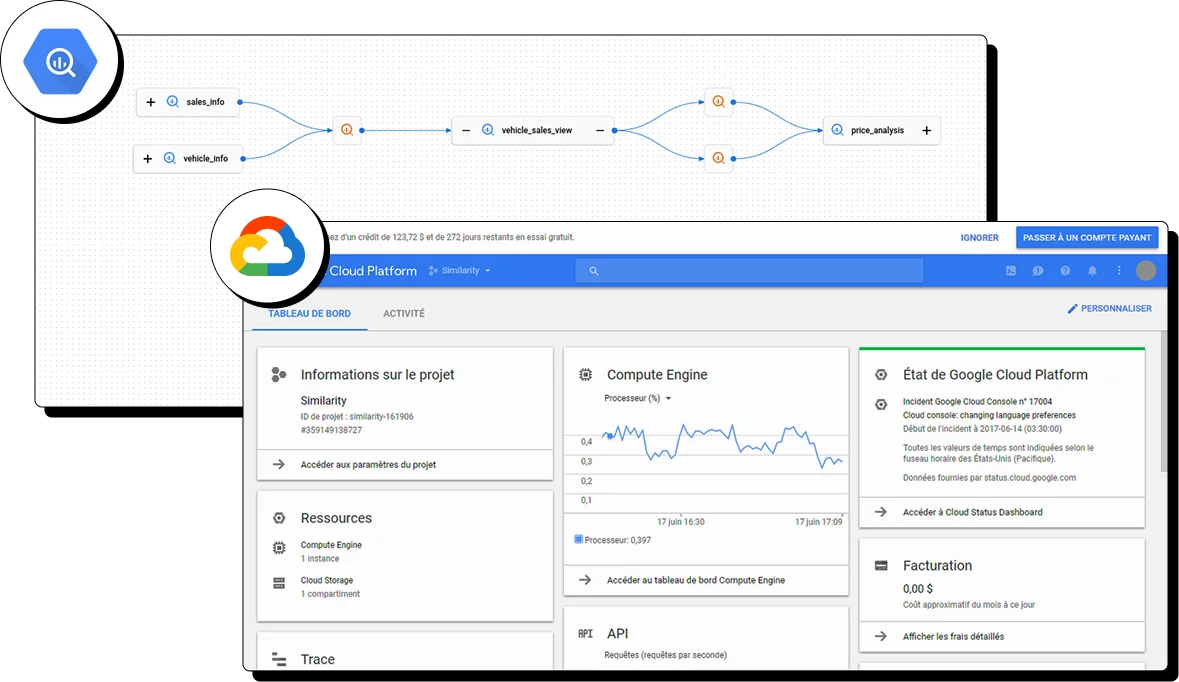The image size is (1179, 682).
Task: Open the three-dot options menu
Action: (1119, 270)
